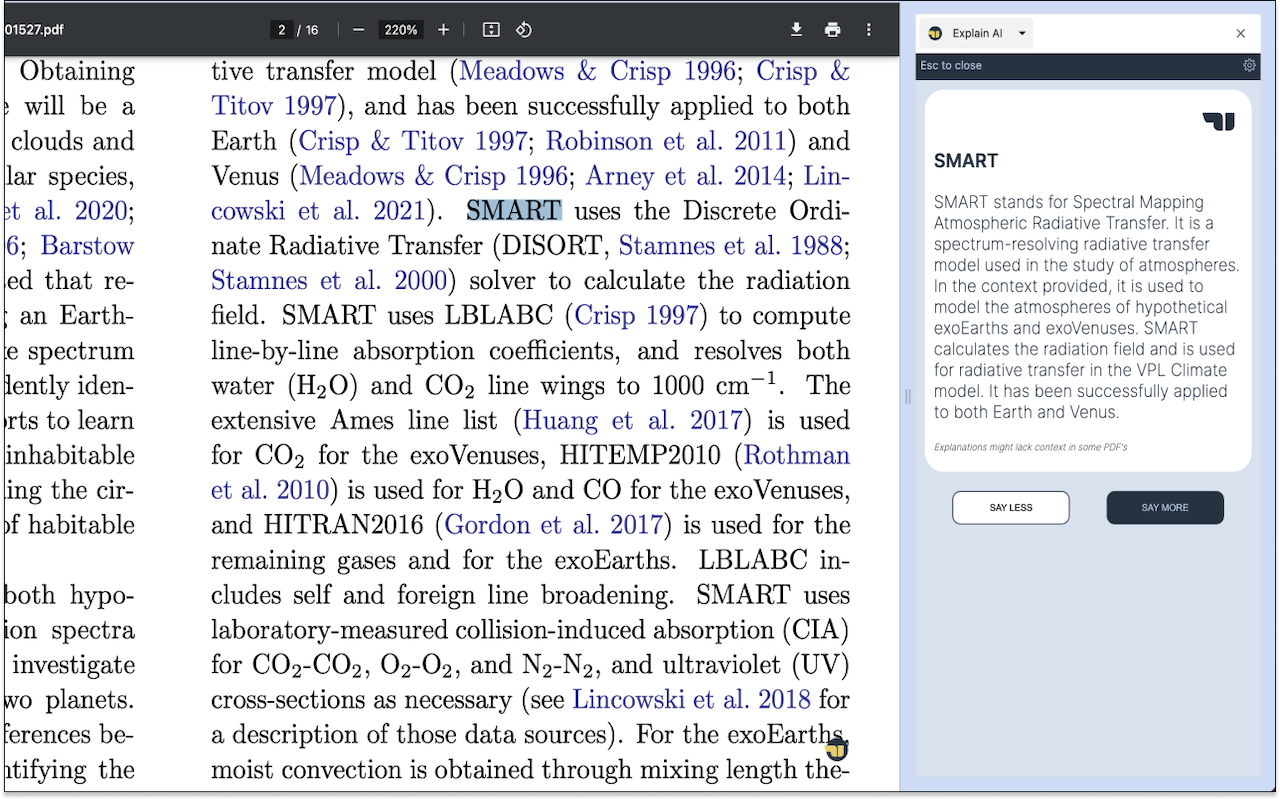Open settings via the gear in the Explain AI panel

[x=1248, y=64]
